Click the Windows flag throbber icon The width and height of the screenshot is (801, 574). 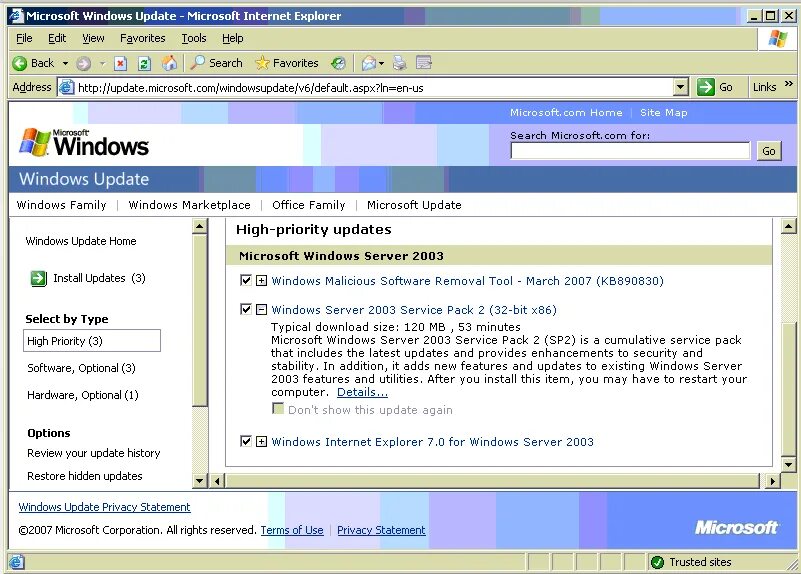coord(778,38)
